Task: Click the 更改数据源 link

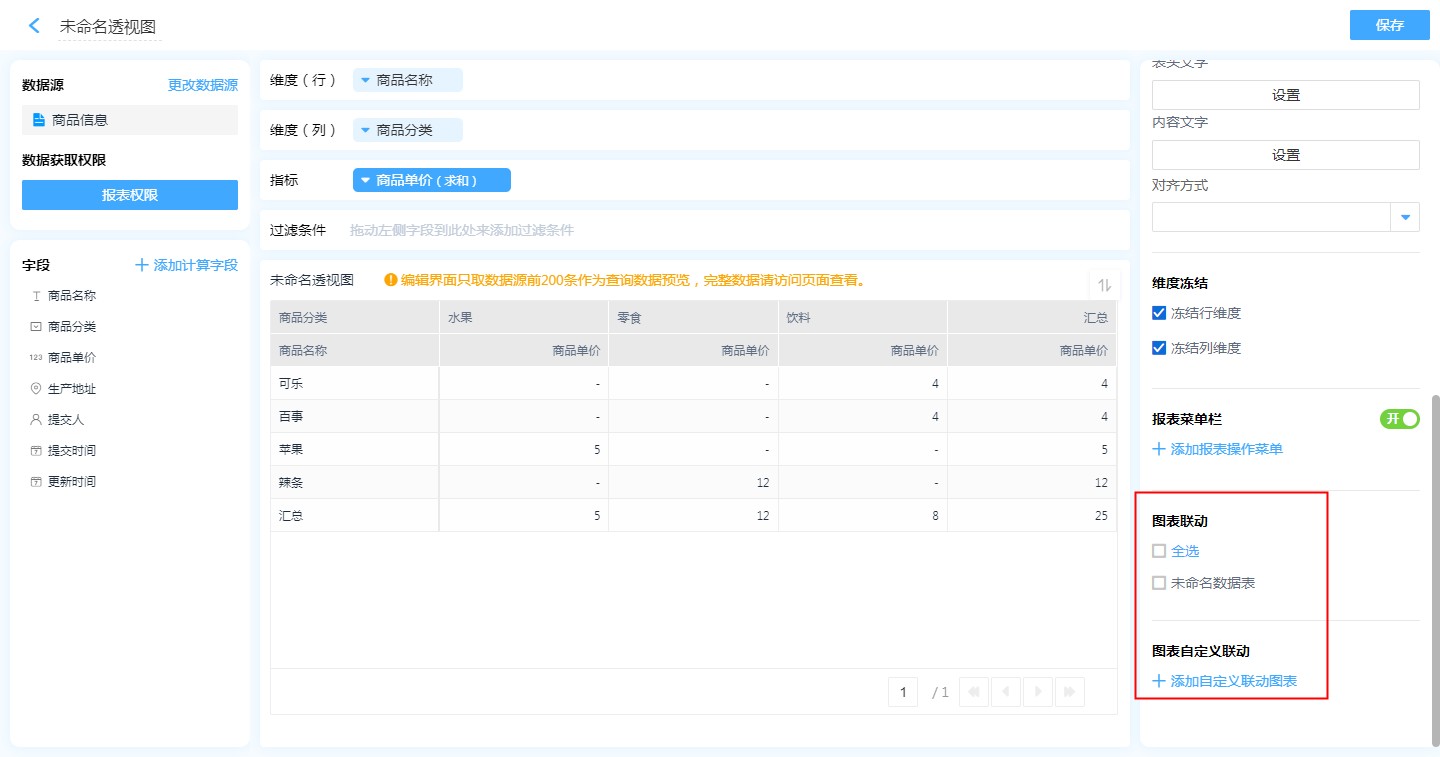Action: [x=202, y=85]
